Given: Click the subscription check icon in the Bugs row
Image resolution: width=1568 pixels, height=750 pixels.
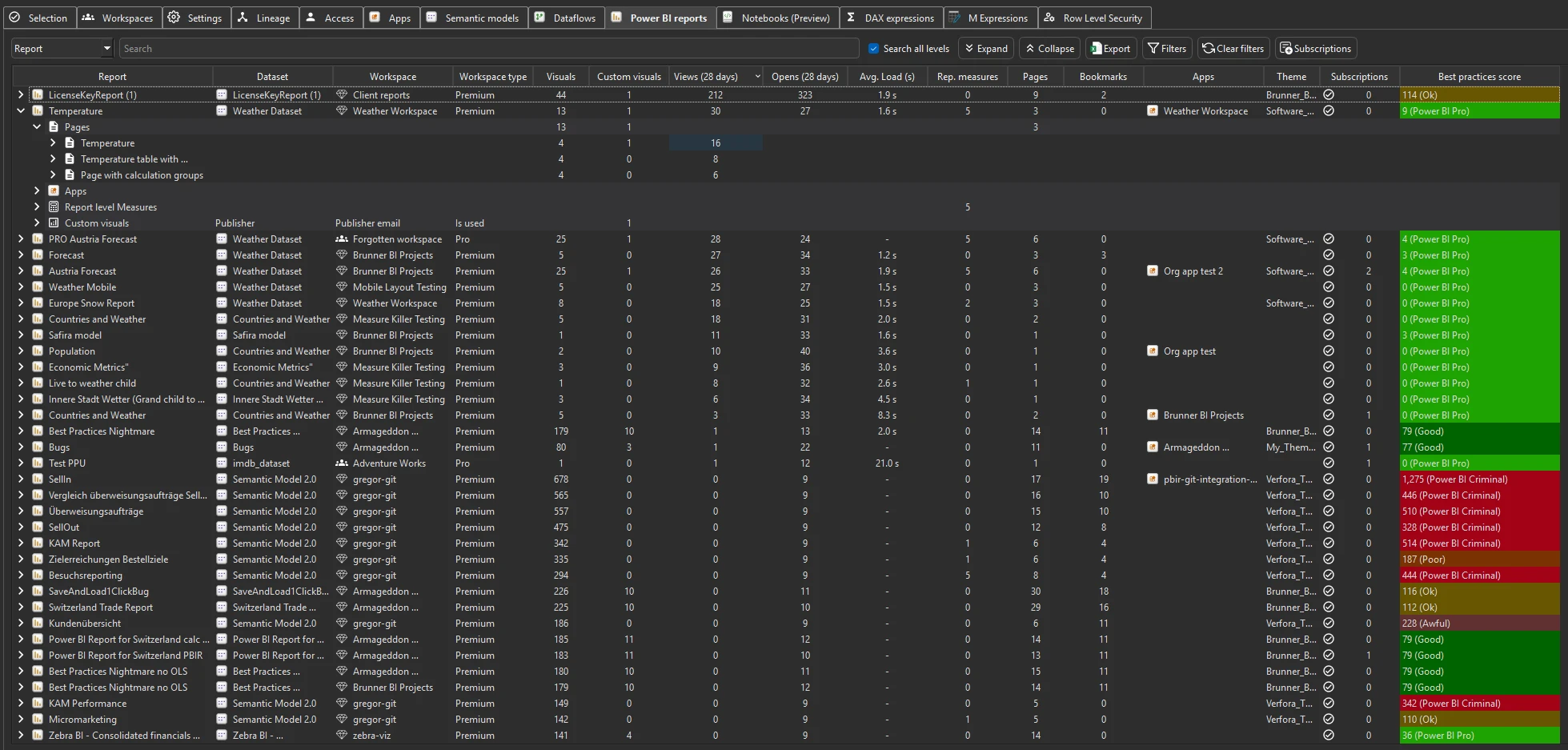Looking at the screenshot, I should coord(1329,447).
